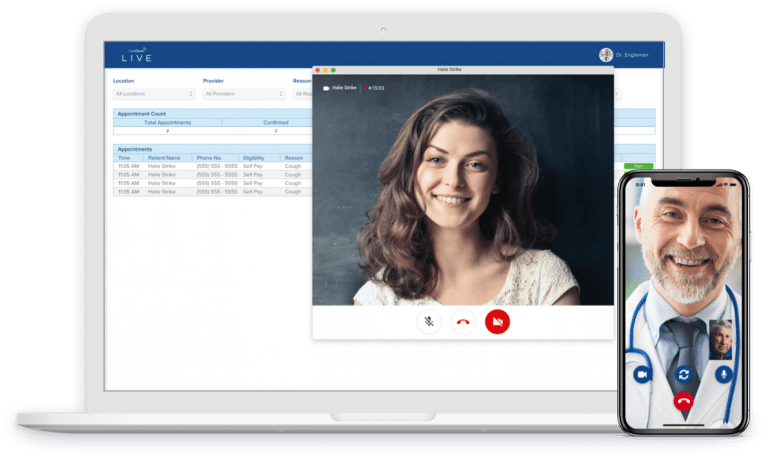This screenshot has width=768, height=458.
Task: Open the Reason filter dropdown
Action: pyautogui.click(x=302, y=94)
